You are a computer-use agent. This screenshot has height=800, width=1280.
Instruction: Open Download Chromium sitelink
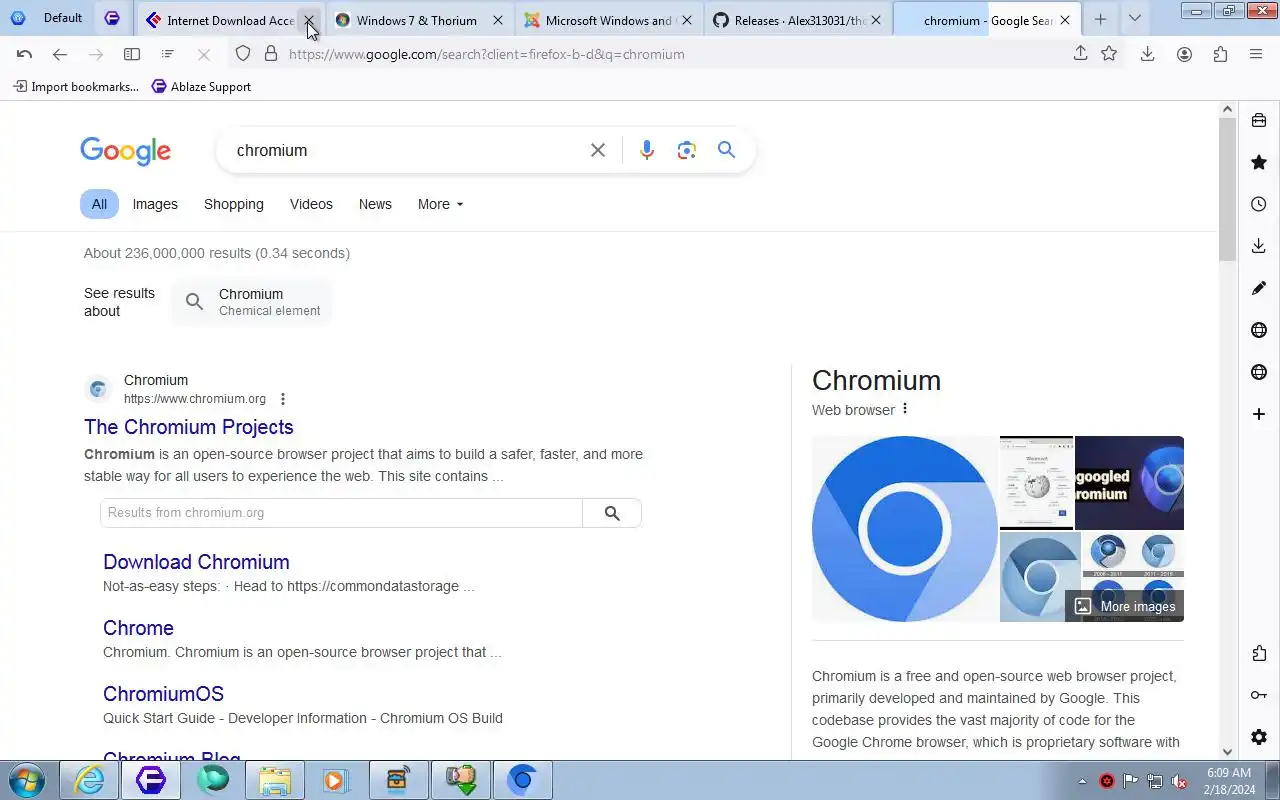196,562
